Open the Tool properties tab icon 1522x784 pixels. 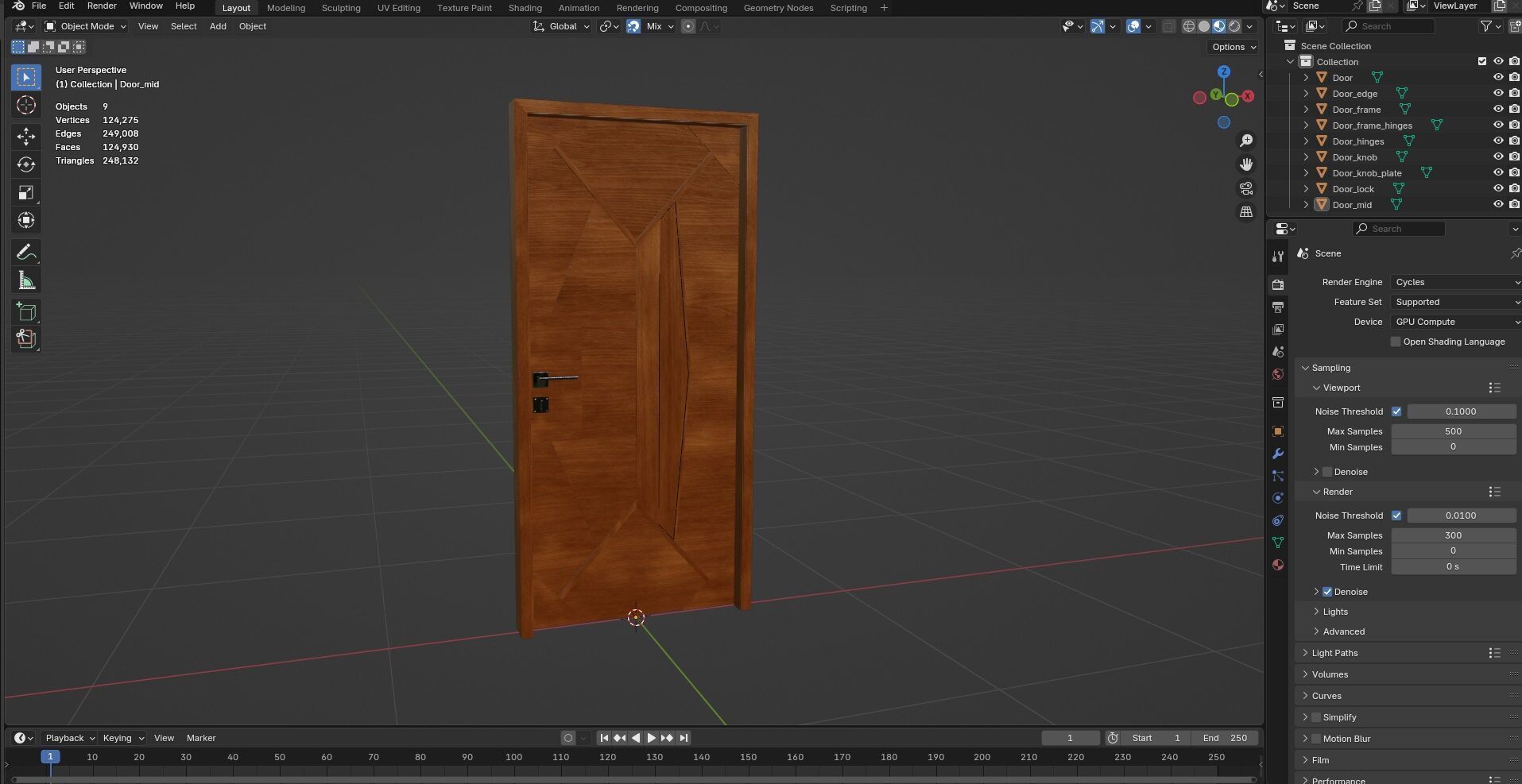pyautogui.click(x=1278, y=257)
